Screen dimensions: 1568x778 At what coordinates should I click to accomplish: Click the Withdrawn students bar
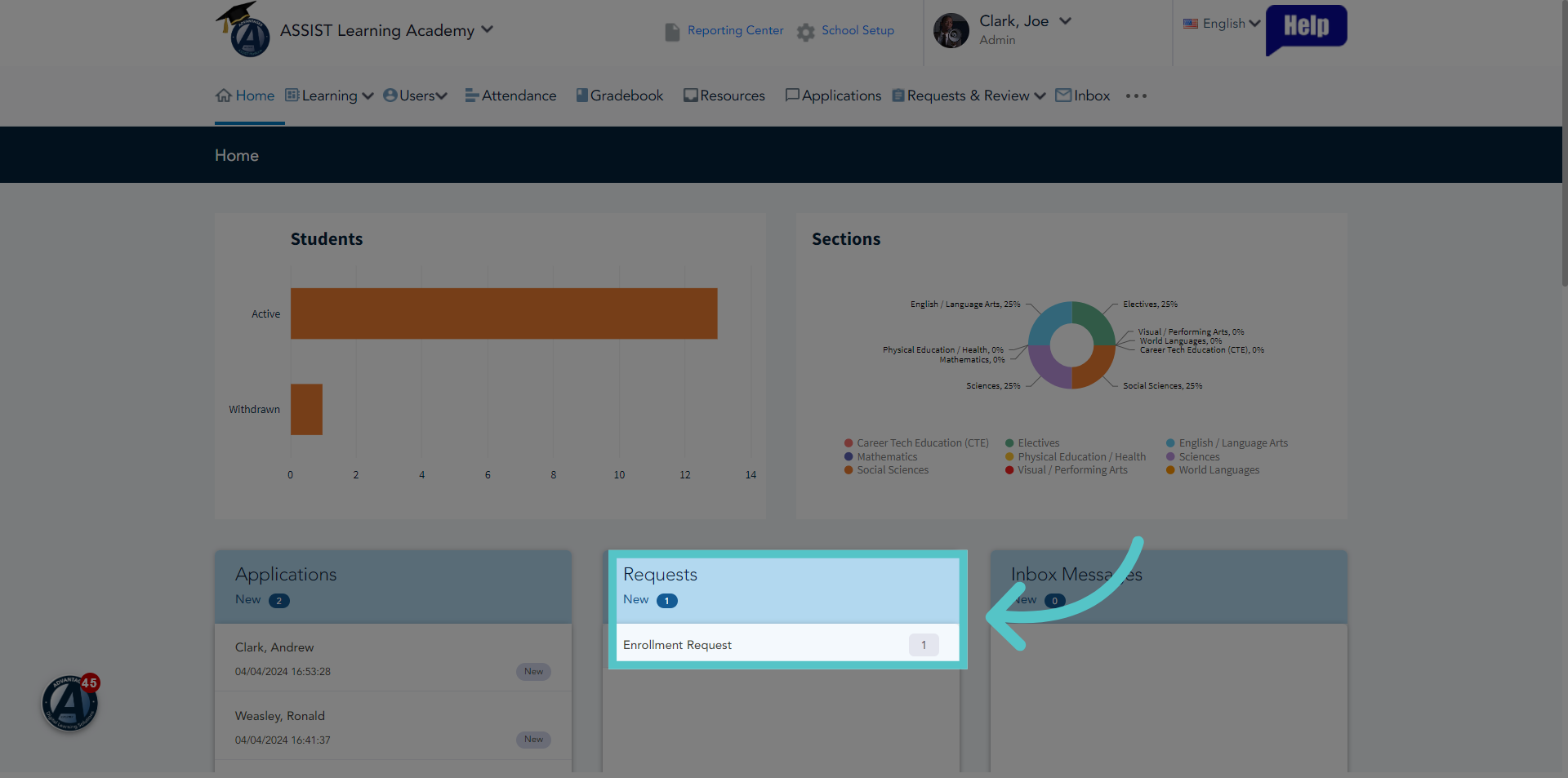pos(306,409)
